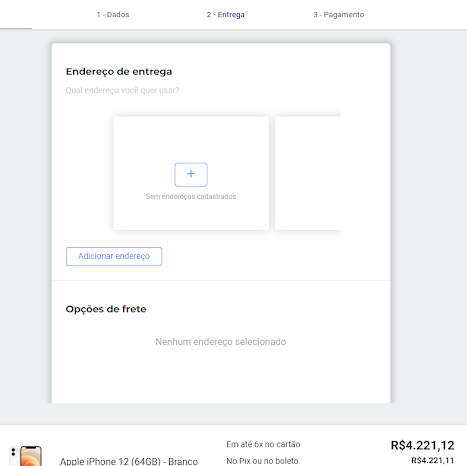The height and width of the screenshot is (466, 467).
Task: Click the camera dots on the phone image
Action: (13, 452)
